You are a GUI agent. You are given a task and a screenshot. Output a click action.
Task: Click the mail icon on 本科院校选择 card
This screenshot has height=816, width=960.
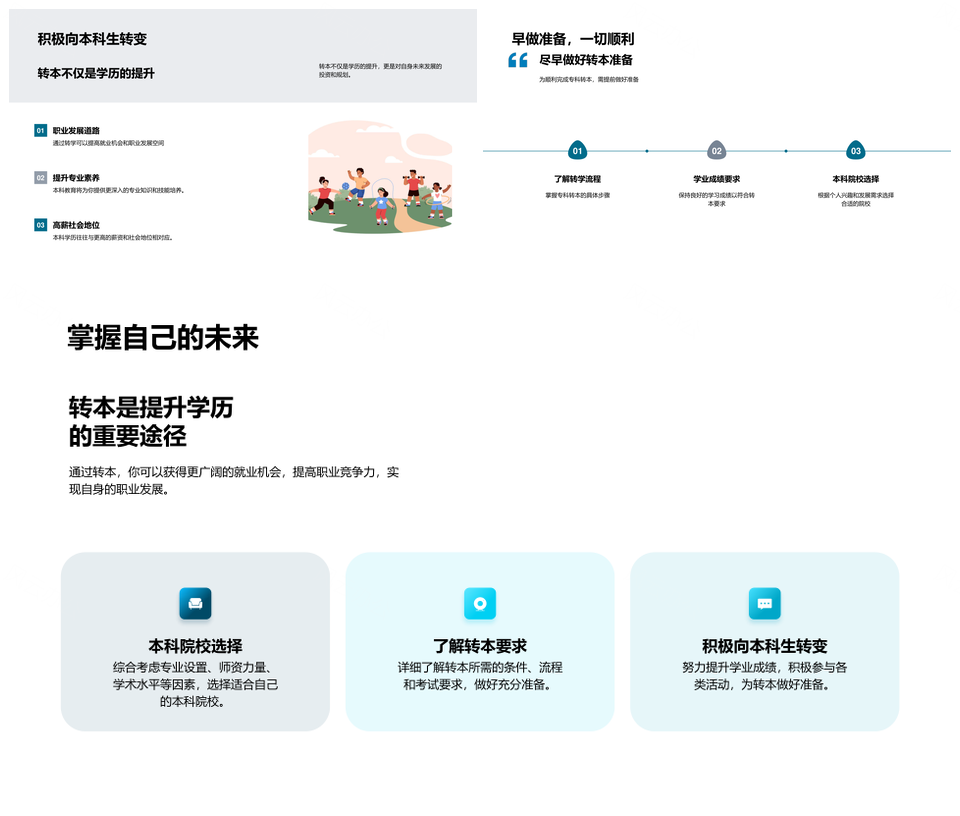(x=195, y=604)
